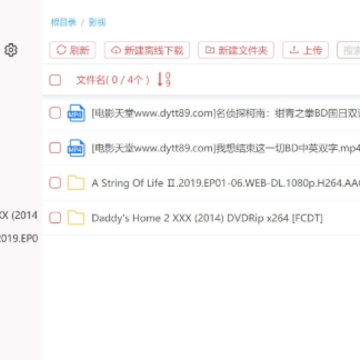Viewport: 360px width, 360px height.
Task: Click MP4 icon of 我想结束这一切 file
Action: [76, 148]
